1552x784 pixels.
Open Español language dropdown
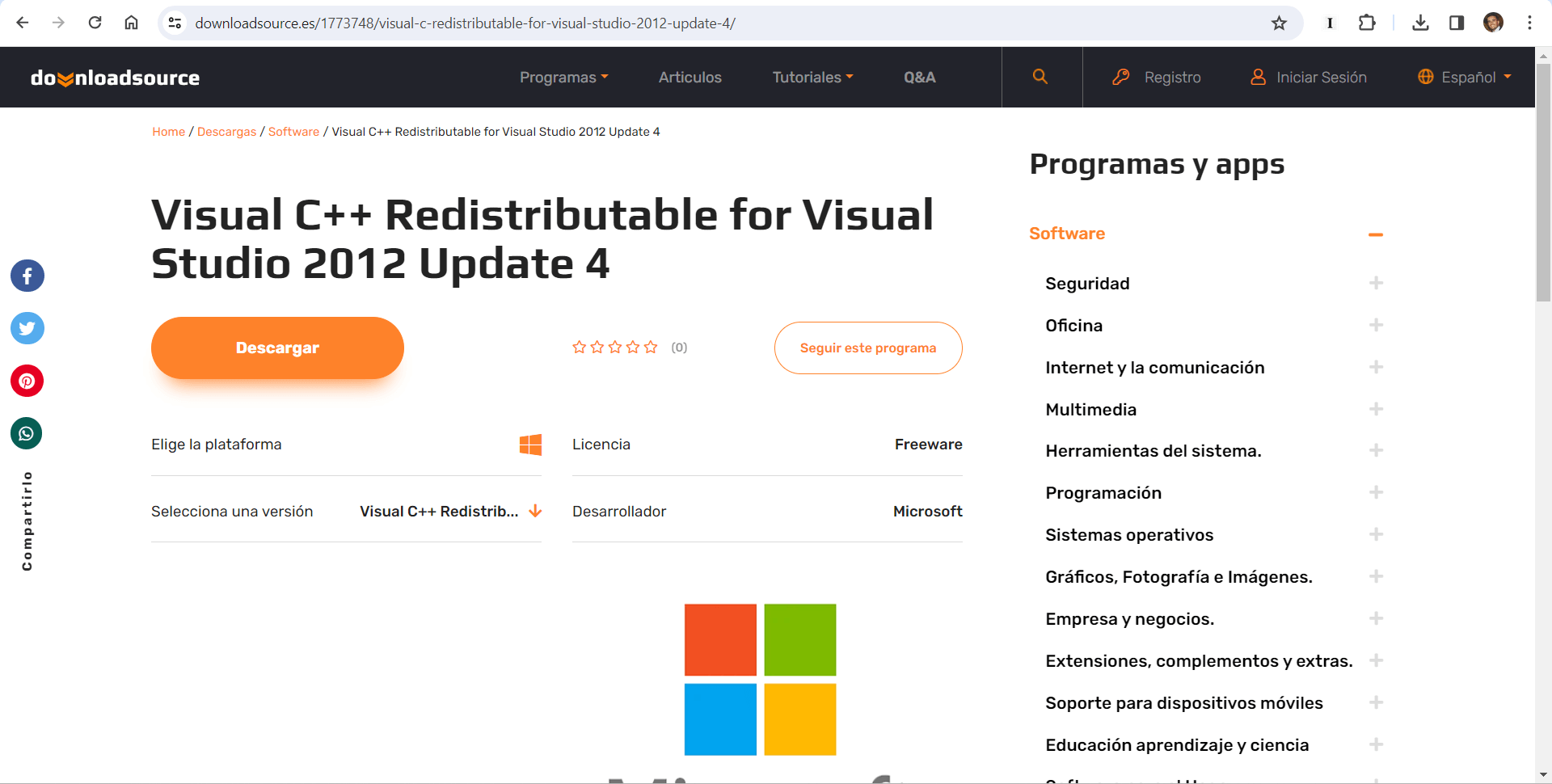coord(1465,78)
